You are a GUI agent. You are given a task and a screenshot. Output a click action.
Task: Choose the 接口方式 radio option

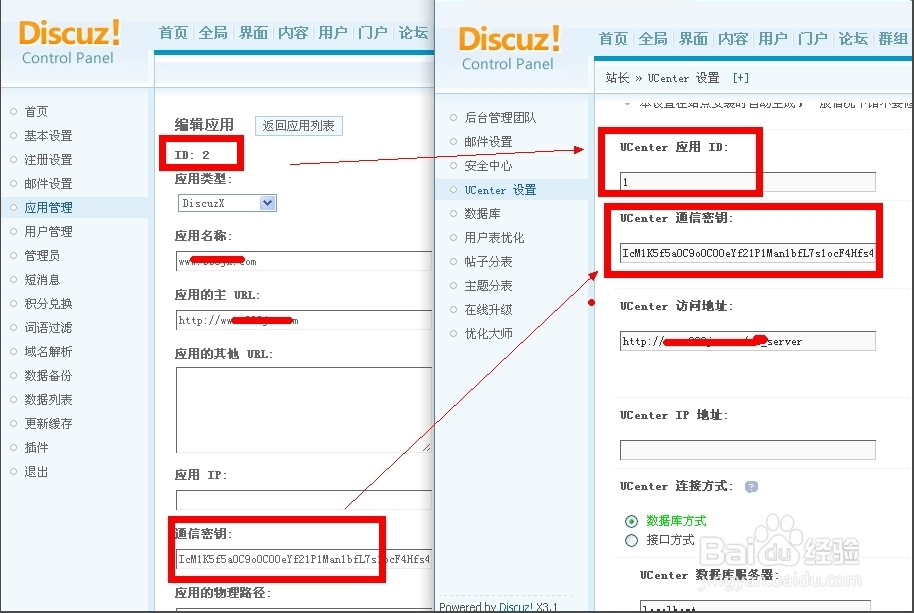click(x=631, y=540)
